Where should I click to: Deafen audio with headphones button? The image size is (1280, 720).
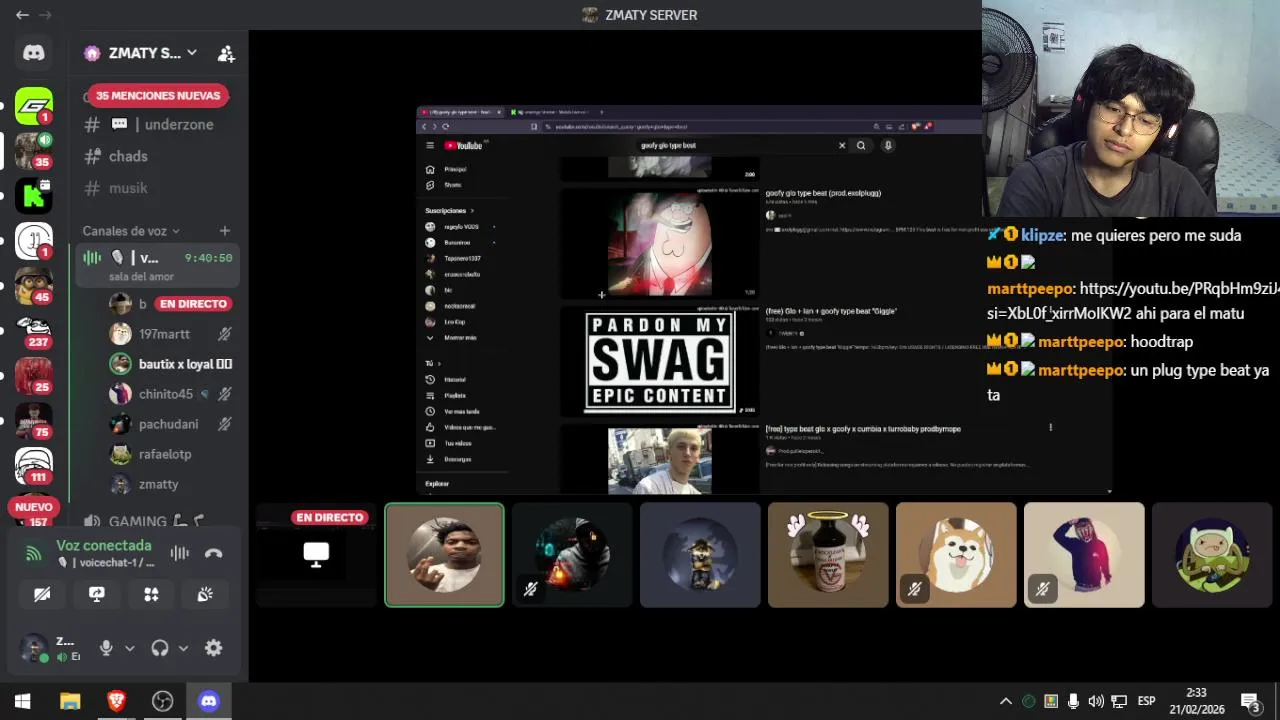pyautogui.click(x=159, y=648)
